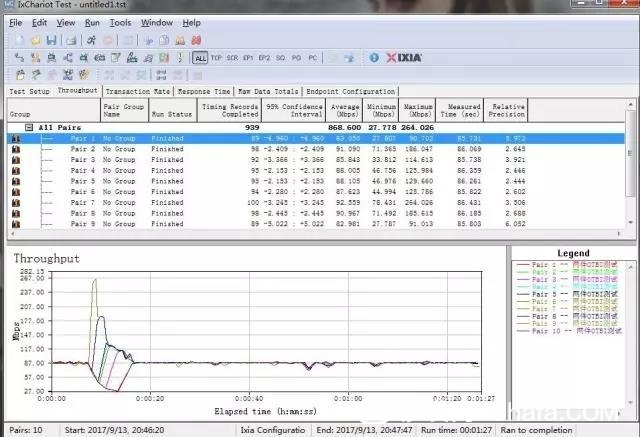
Task: Open the Edit menu
Action: click(x=40, y=23)
